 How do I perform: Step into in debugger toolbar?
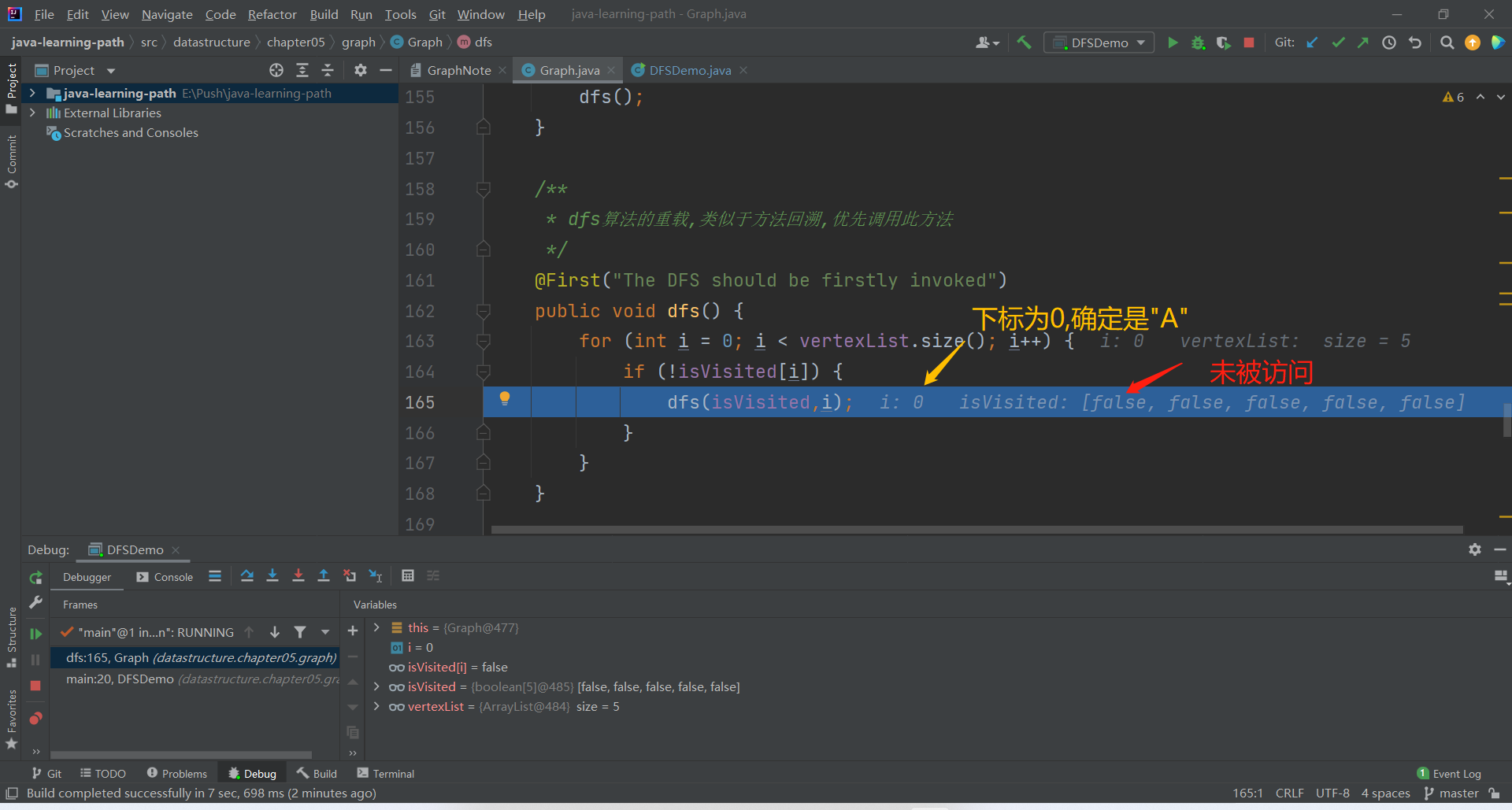pyautogui.click(x=272, y=576)
